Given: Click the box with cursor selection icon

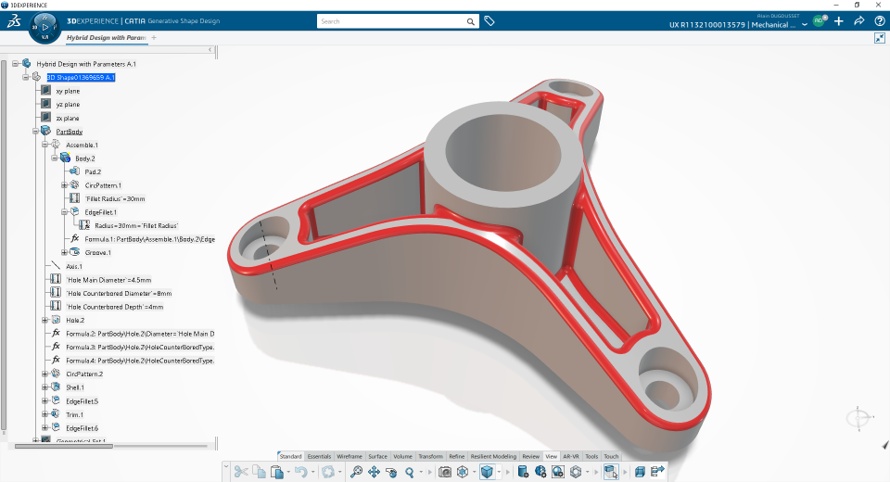Looking at the screenshot, I should coord(611,471).
